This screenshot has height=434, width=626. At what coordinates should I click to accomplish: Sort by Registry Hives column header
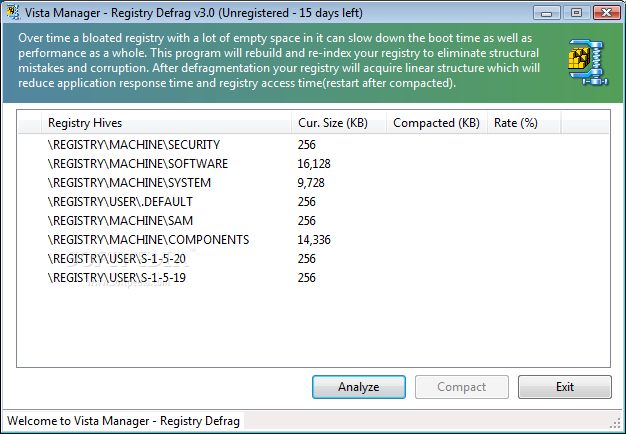coord(166,123)
